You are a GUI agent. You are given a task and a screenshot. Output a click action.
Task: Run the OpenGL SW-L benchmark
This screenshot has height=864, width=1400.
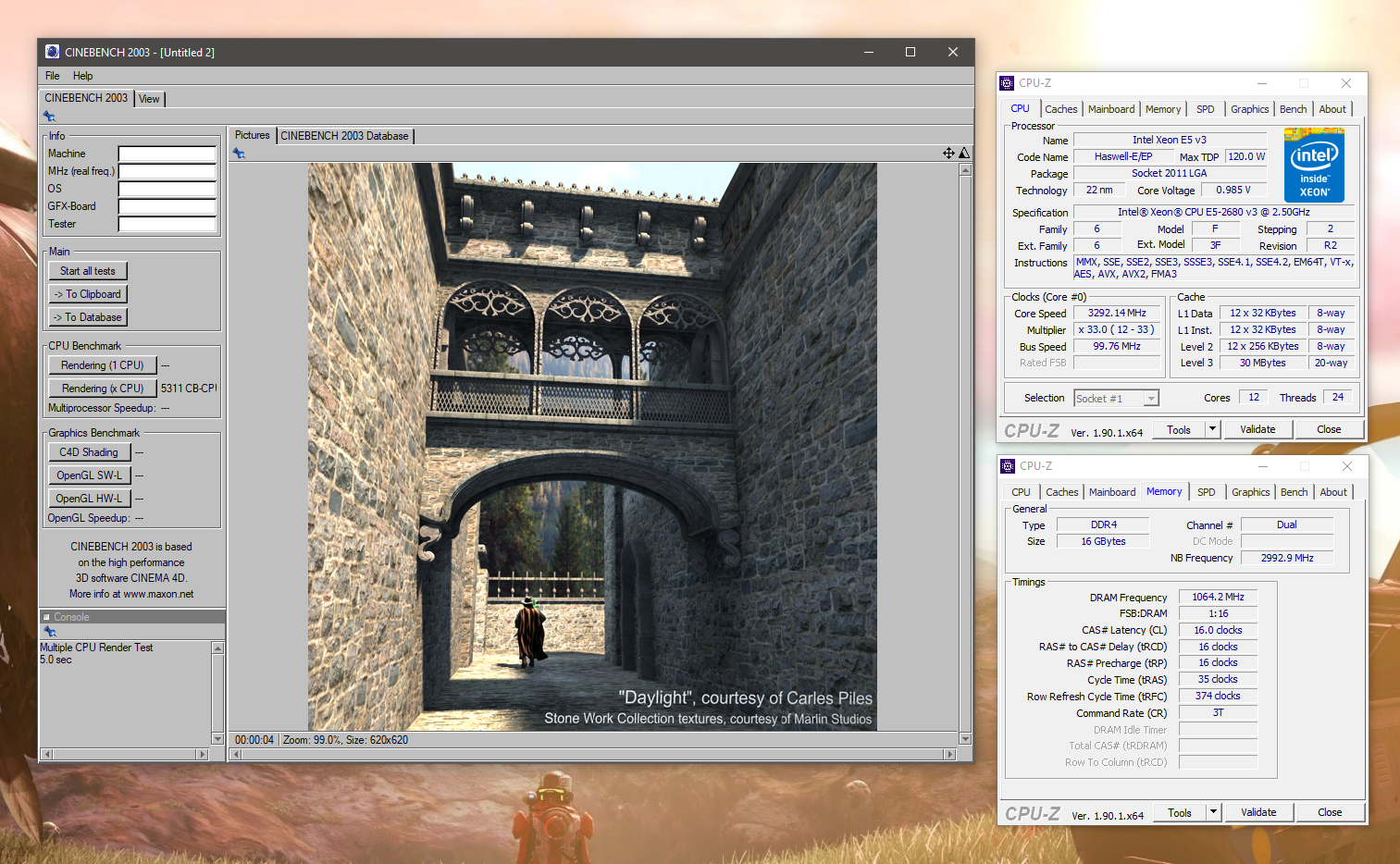point(89,475)
